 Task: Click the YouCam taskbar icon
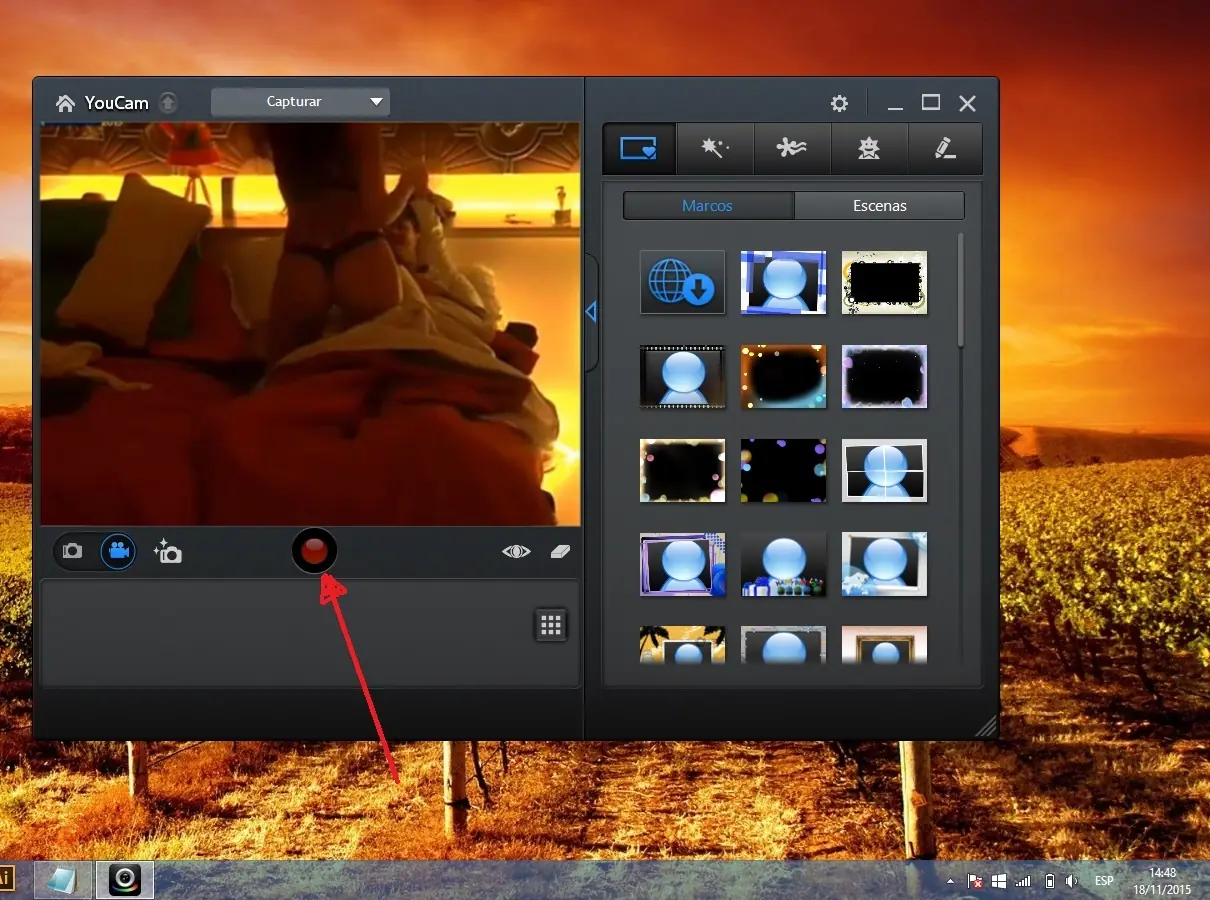point(125,880)
